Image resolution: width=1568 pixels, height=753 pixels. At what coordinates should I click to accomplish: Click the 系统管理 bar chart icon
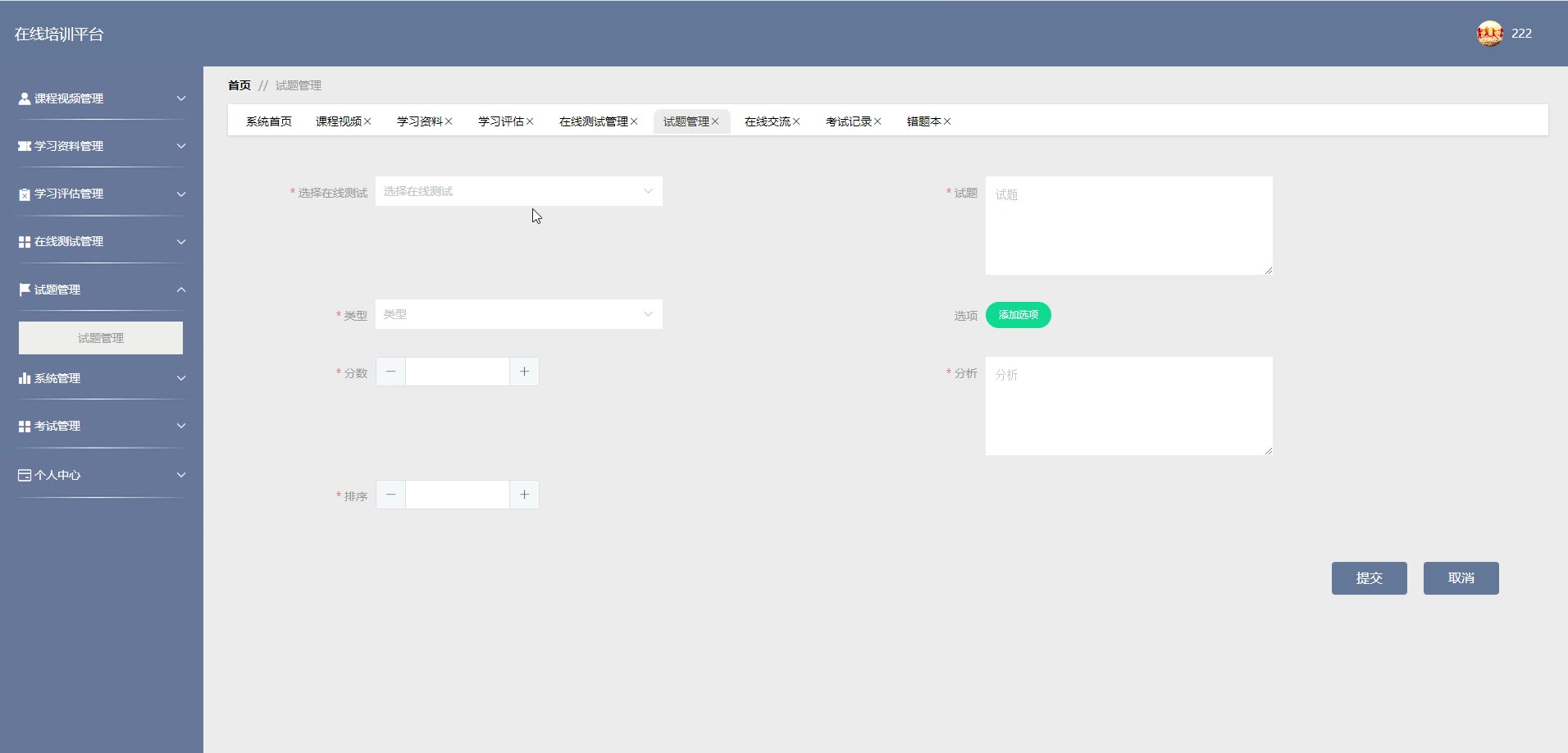click(25, 378)
